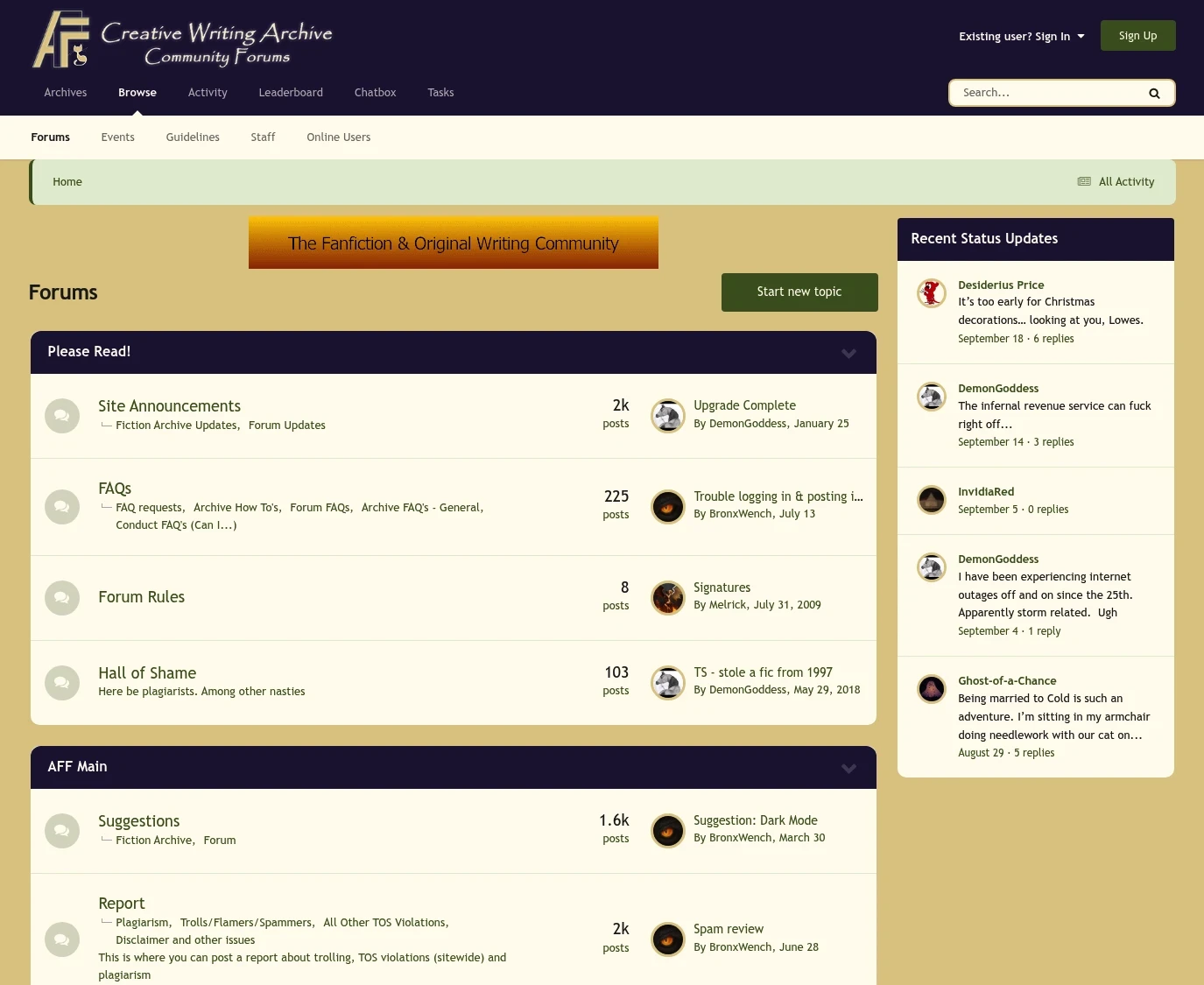The width and height of the screenshot is (1204, 985).
Task: Open the Chatbox tab
Action: pyautogui.click(x=376, y=93)
